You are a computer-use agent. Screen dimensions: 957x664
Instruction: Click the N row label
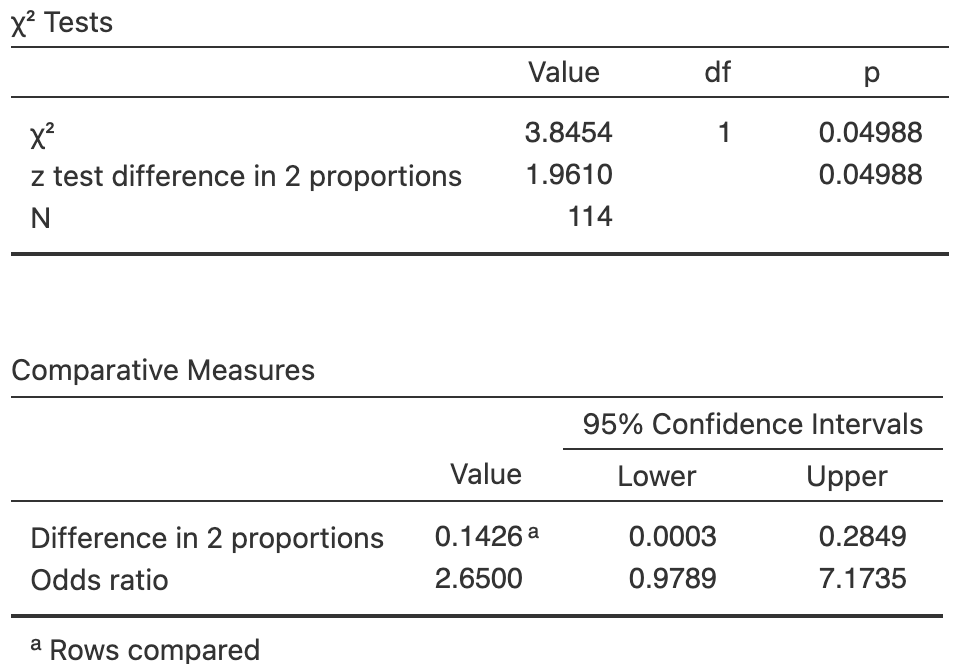point(40,218)
